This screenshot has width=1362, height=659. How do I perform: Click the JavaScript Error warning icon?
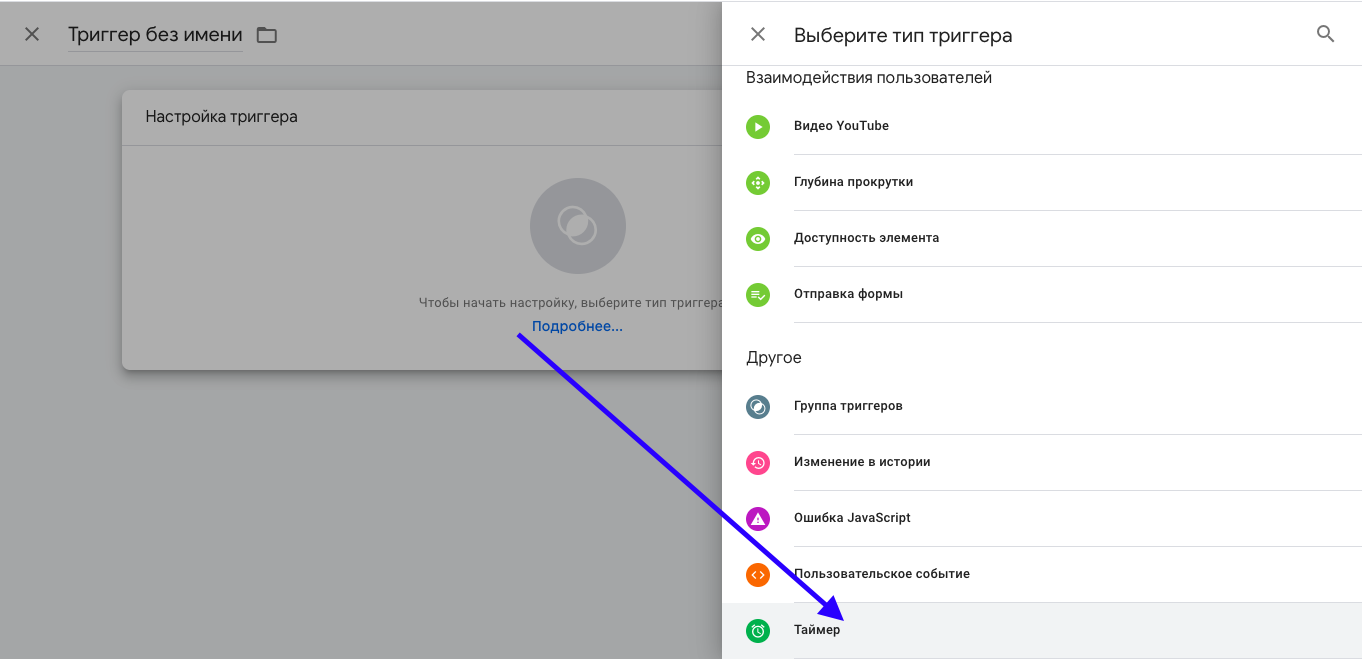(758, 519)
